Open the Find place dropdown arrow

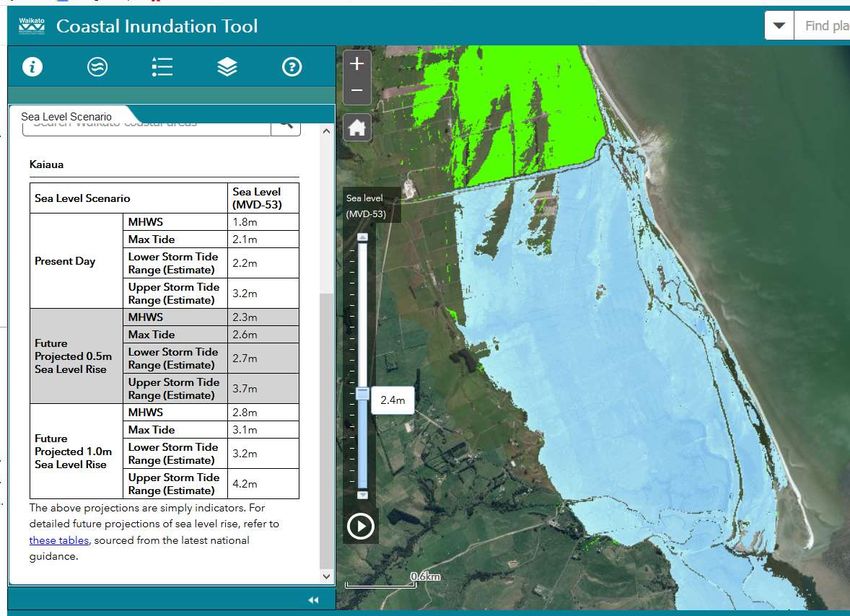coord(779,25)
